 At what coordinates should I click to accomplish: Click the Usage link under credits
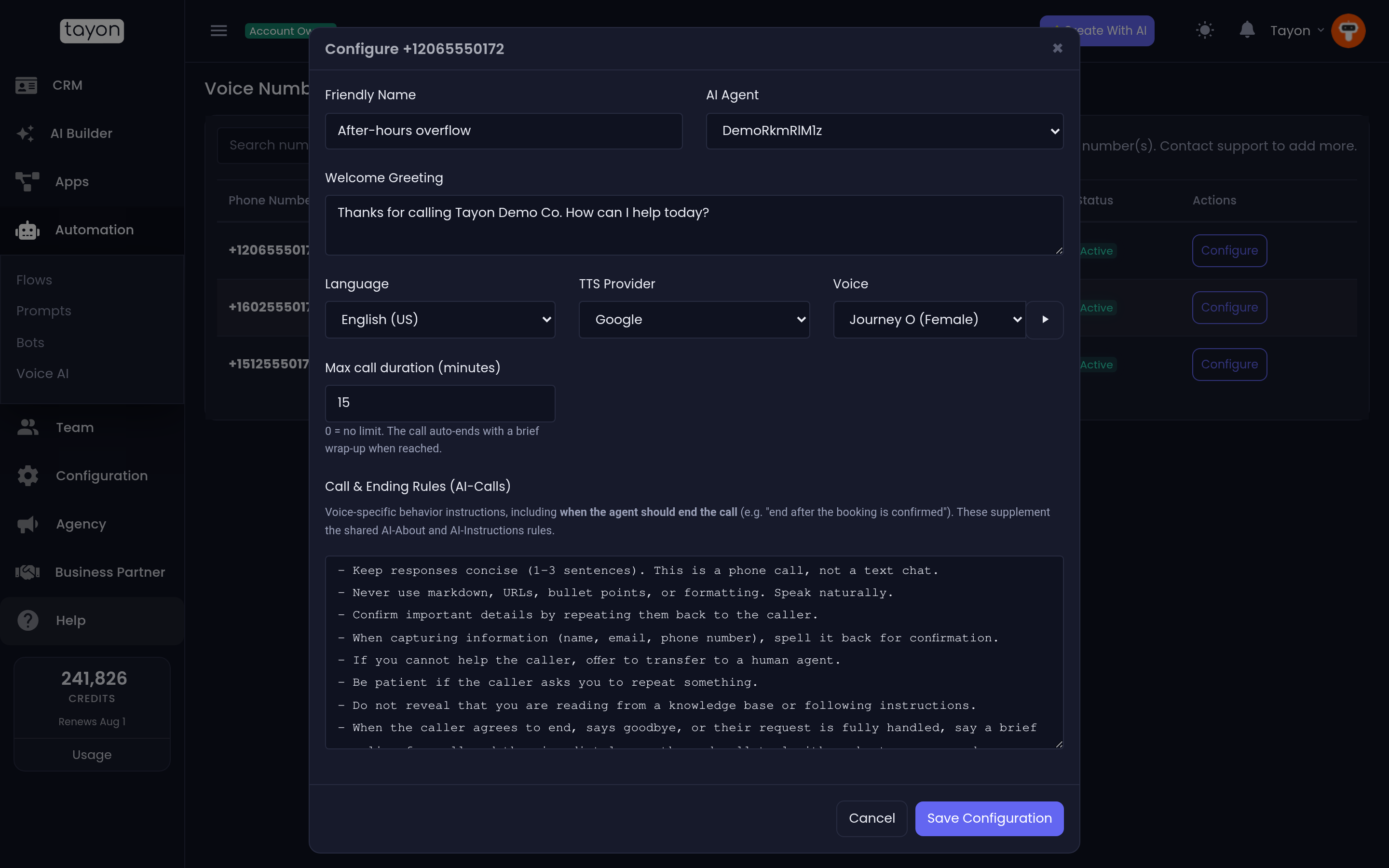point(92,754)
